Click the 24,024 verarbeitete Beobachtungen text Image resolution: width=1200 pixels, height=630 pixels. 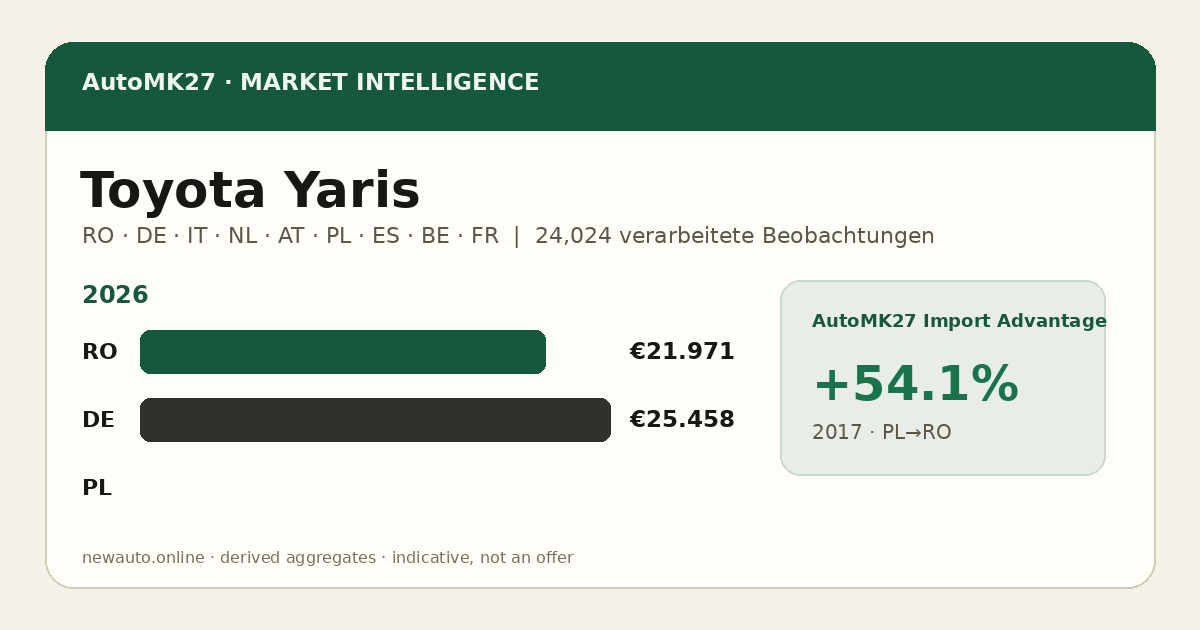pos(734,236)
